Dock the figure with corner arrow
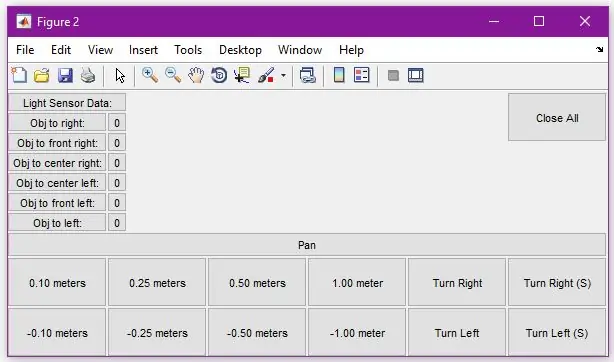Image resolution: width=614 pixels, height=362 pixels. tap(600, 50)
